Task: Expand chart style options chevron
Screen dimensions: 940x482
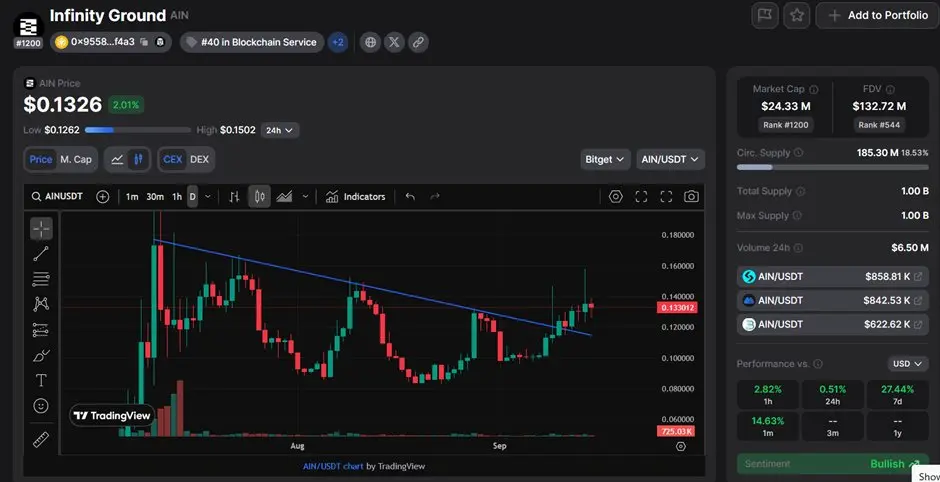Action: [305, 197]
